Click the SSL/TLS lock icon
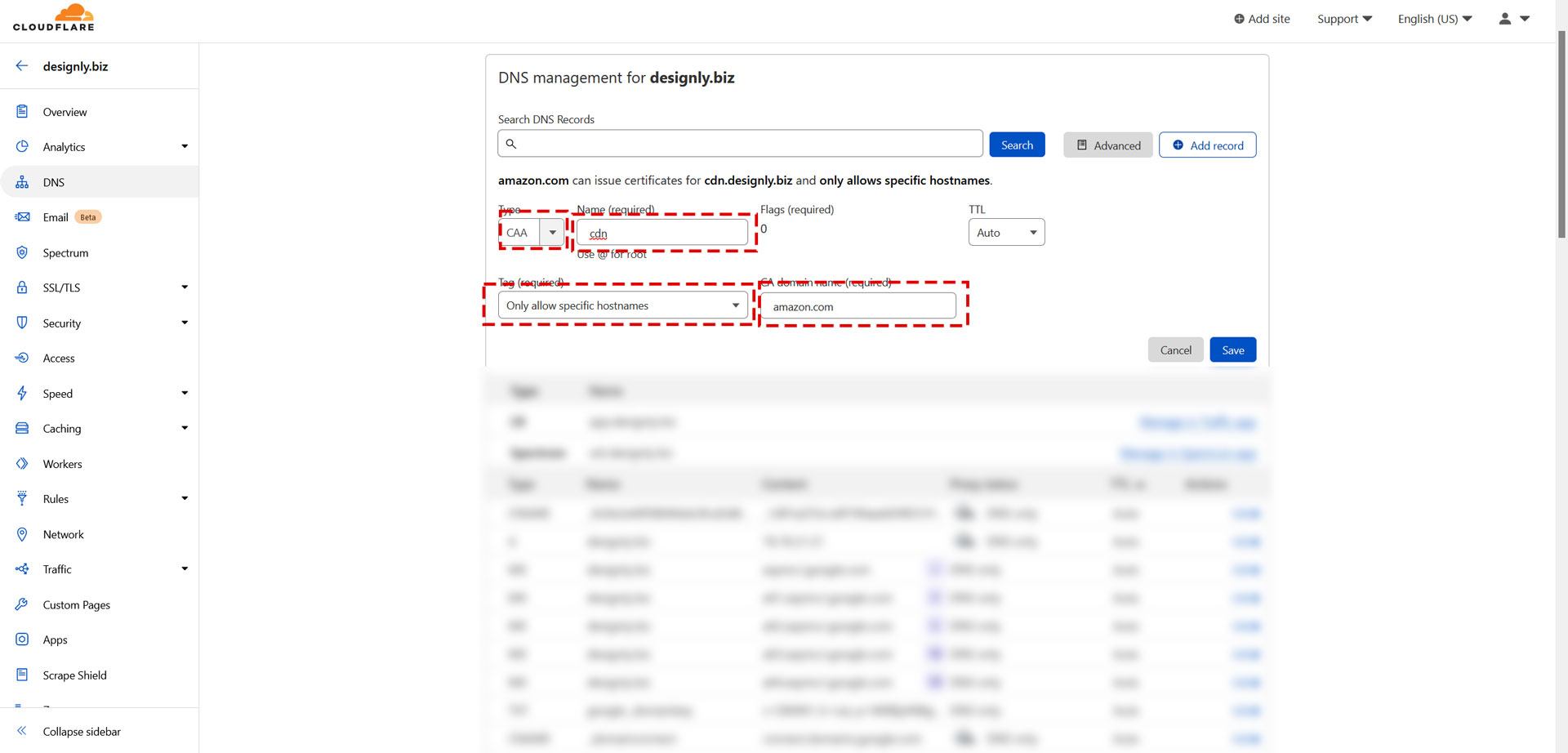 [22, 287]
